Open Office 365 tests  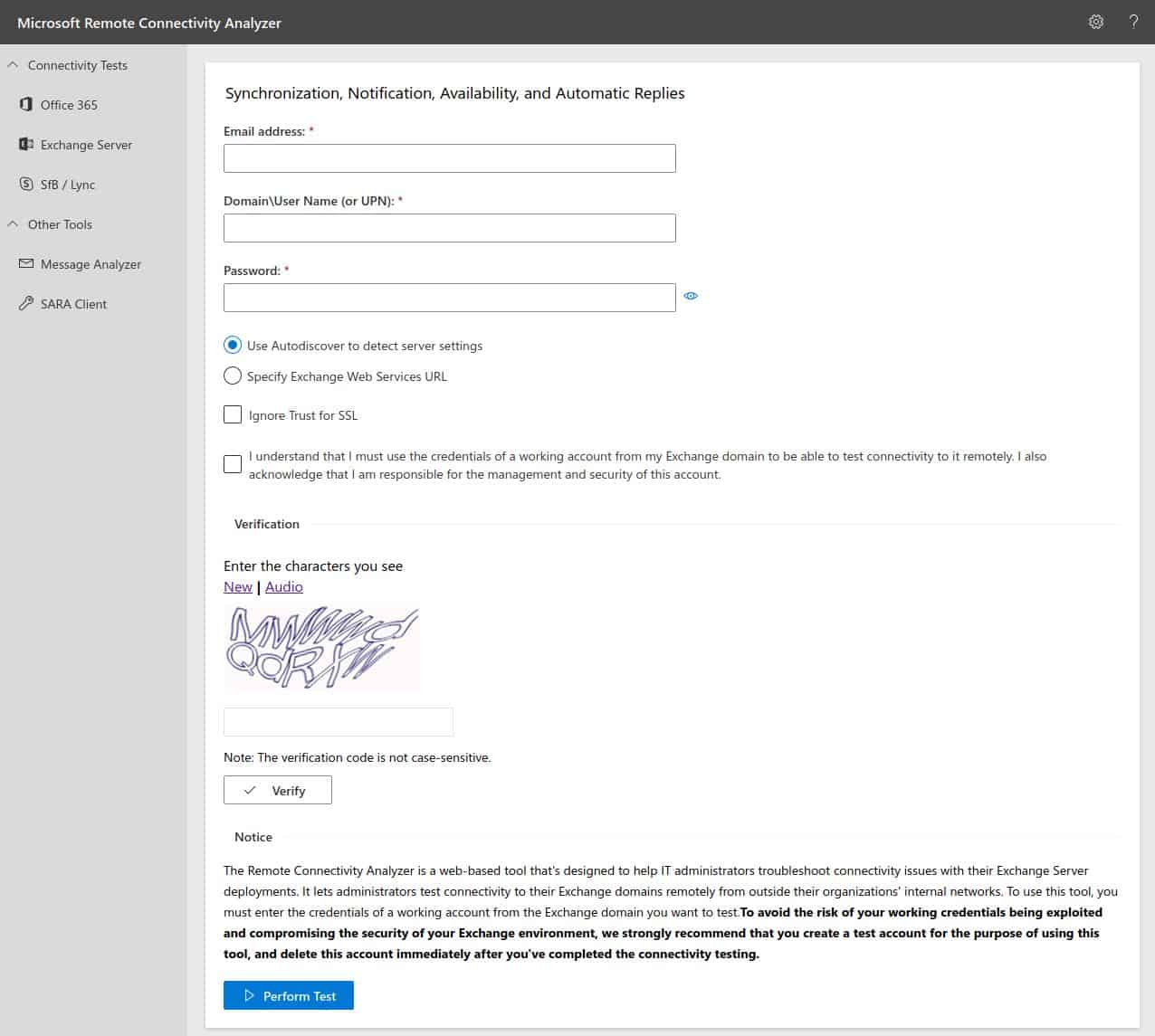click(x=69, y=104)
